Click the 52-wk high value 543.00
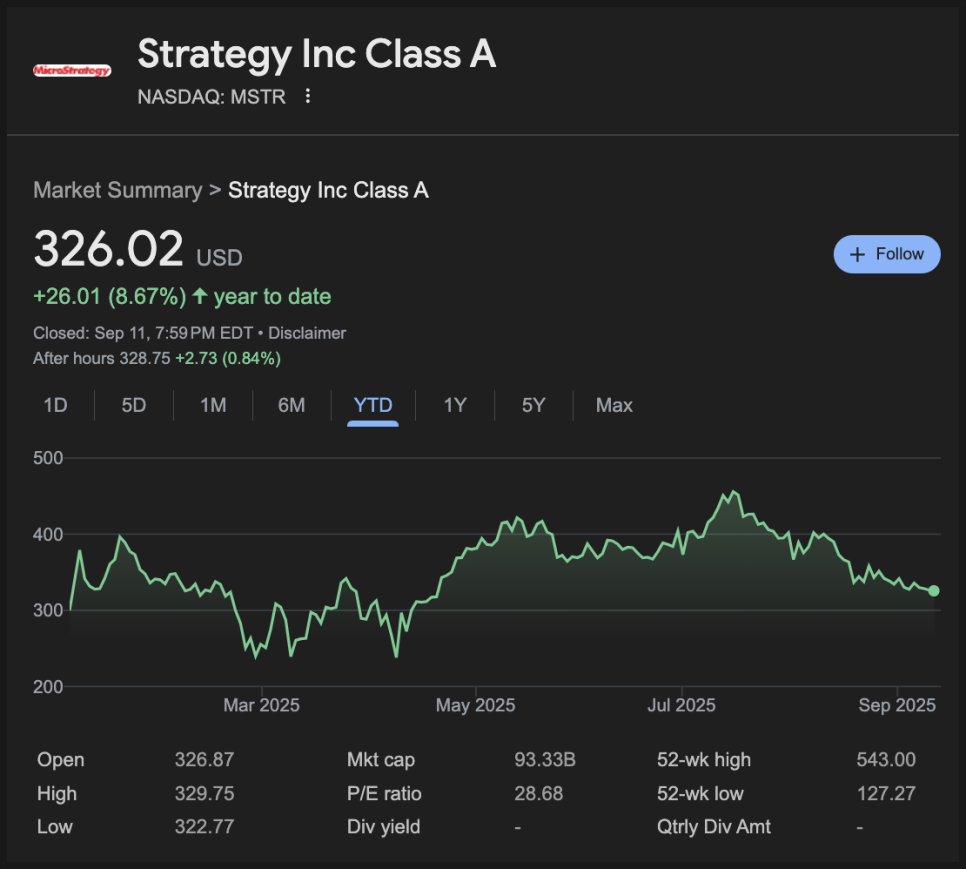Screen dimensions: 966x869 click(886, 759)
